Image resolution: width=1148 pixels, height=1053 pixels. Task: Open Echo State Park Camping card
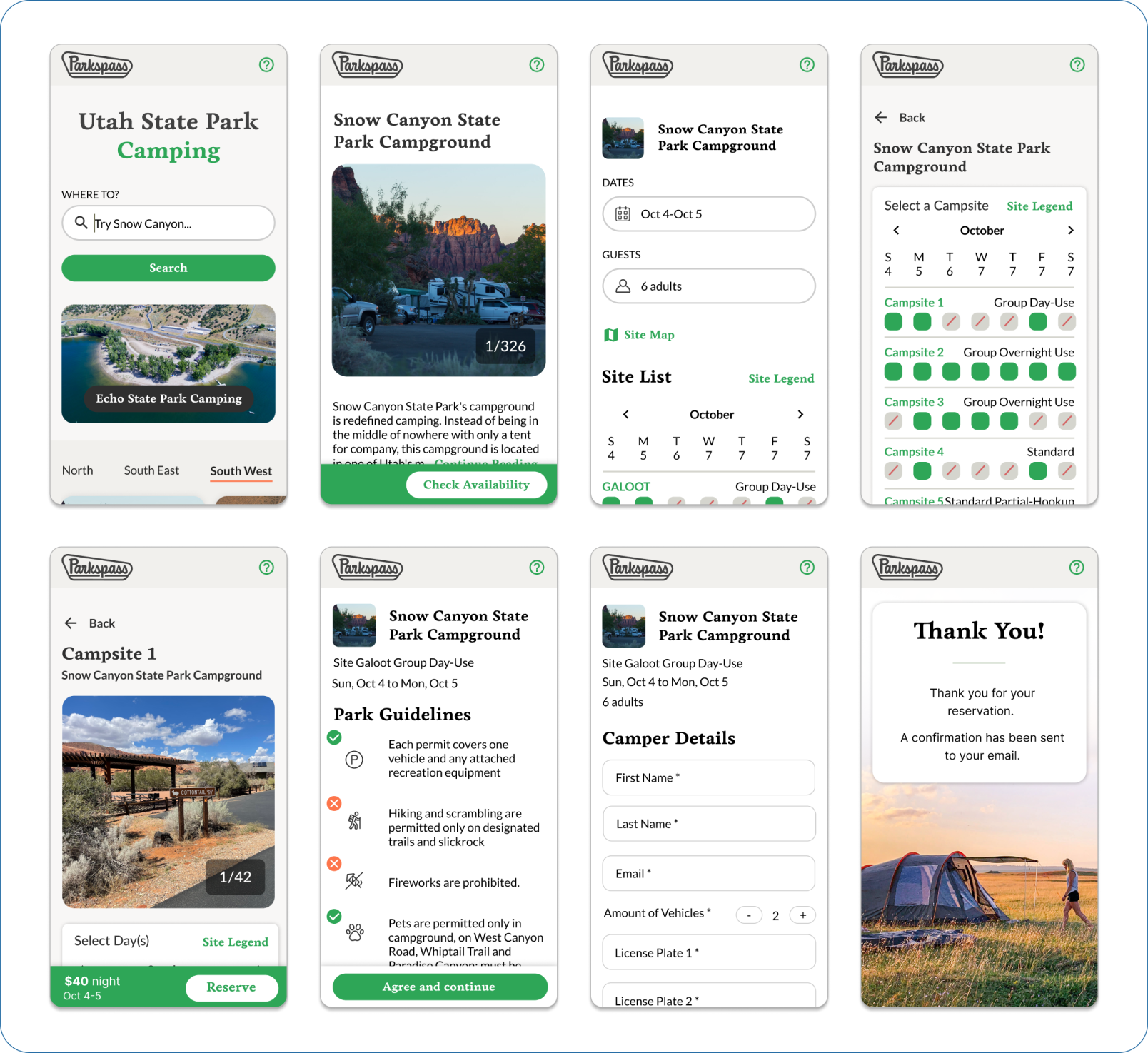tap(168, 364)
